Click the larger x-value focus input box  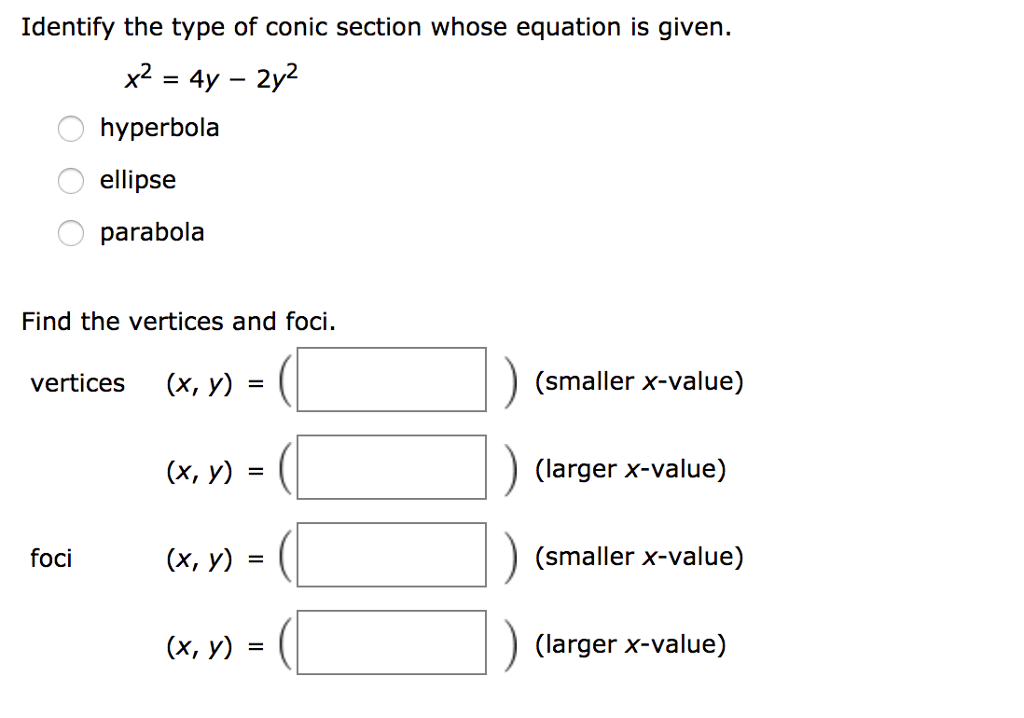click(391, 642)
